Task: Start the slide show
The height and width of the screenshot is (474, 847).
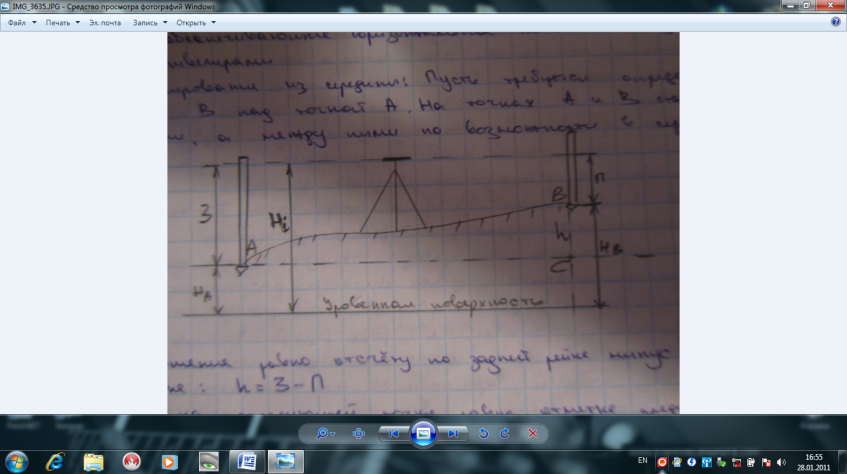Action: point(424,433)
